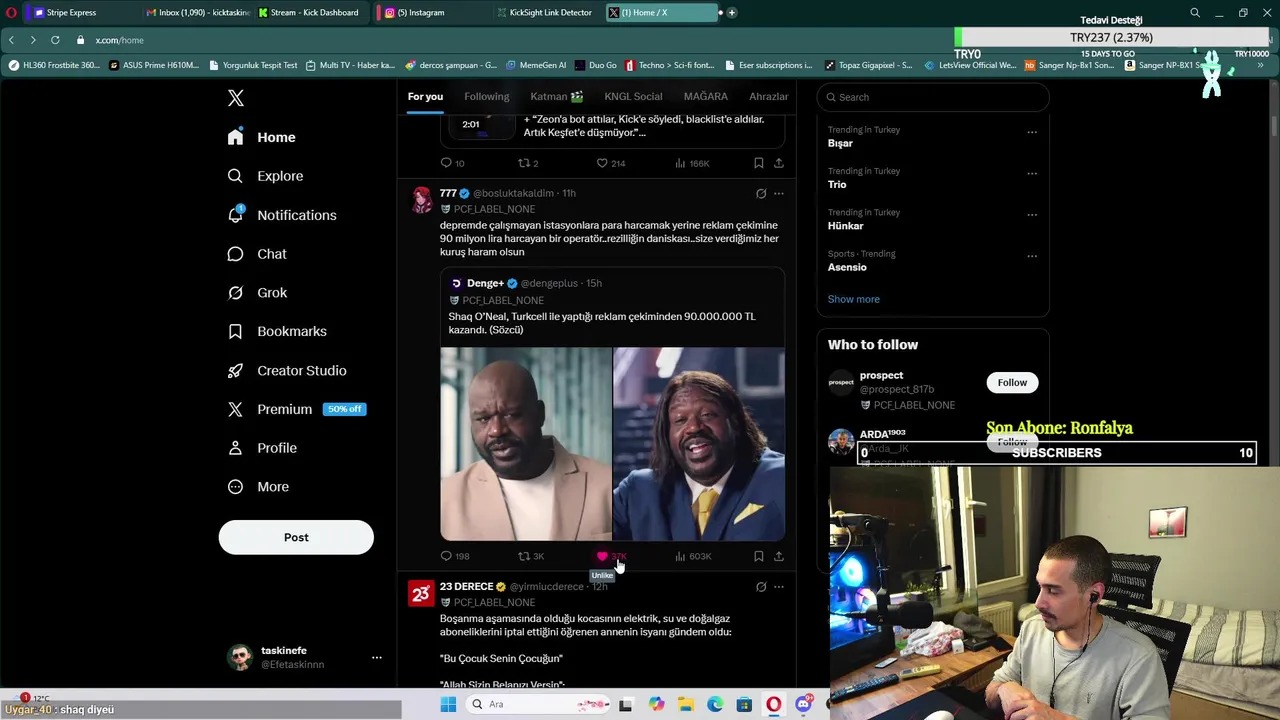This screenshot has width=1280, height=720.
Task: Switch to the For you tab
Action: coord(425,96)
